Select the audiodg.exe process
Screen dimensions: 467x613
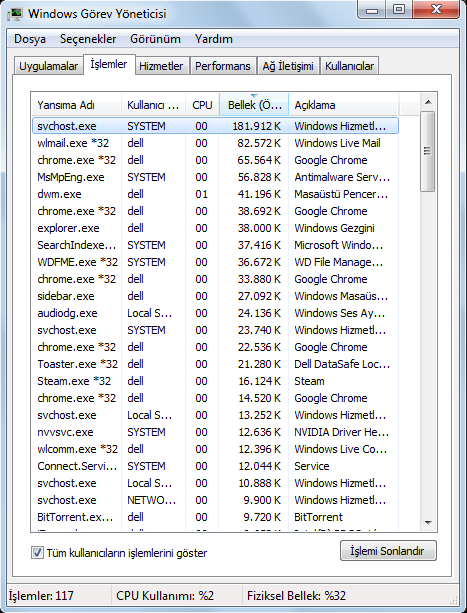click(x=215, y=313)
